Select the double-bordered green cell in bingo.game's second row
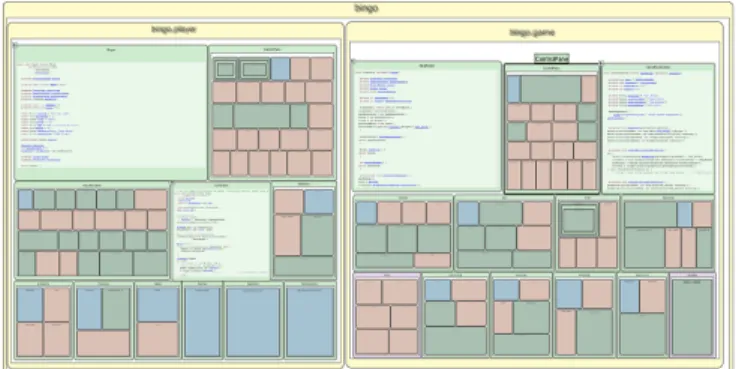The height and width of the screenshot is (369, 736). pyautogui.click(x=578, y=220)
